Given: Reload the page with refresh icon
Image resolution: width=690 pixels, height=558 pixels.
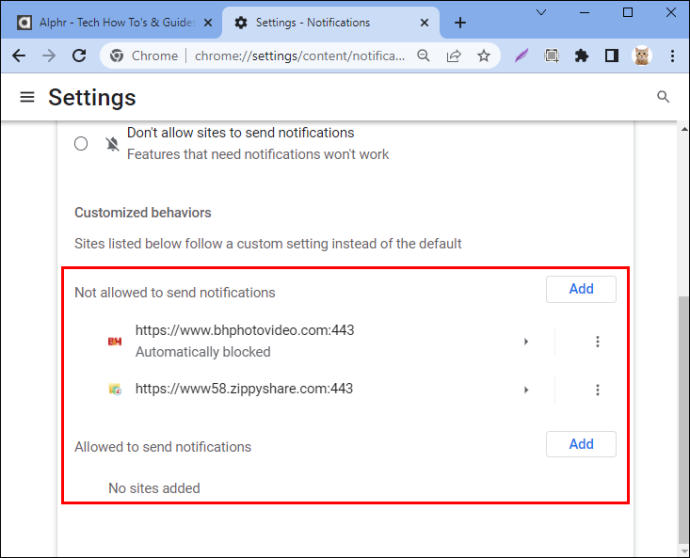Looking at the screenshot, I should point(79,56).
